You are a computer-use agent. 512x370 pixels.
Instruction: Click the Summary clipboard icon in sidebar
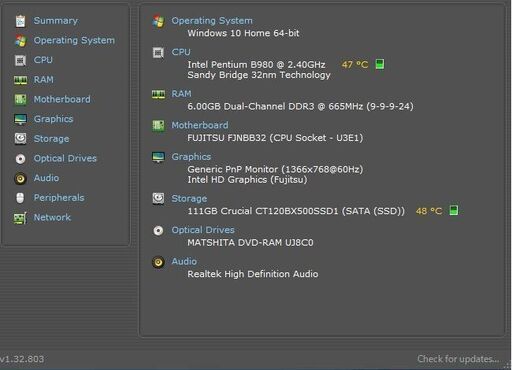pos(20,21)
